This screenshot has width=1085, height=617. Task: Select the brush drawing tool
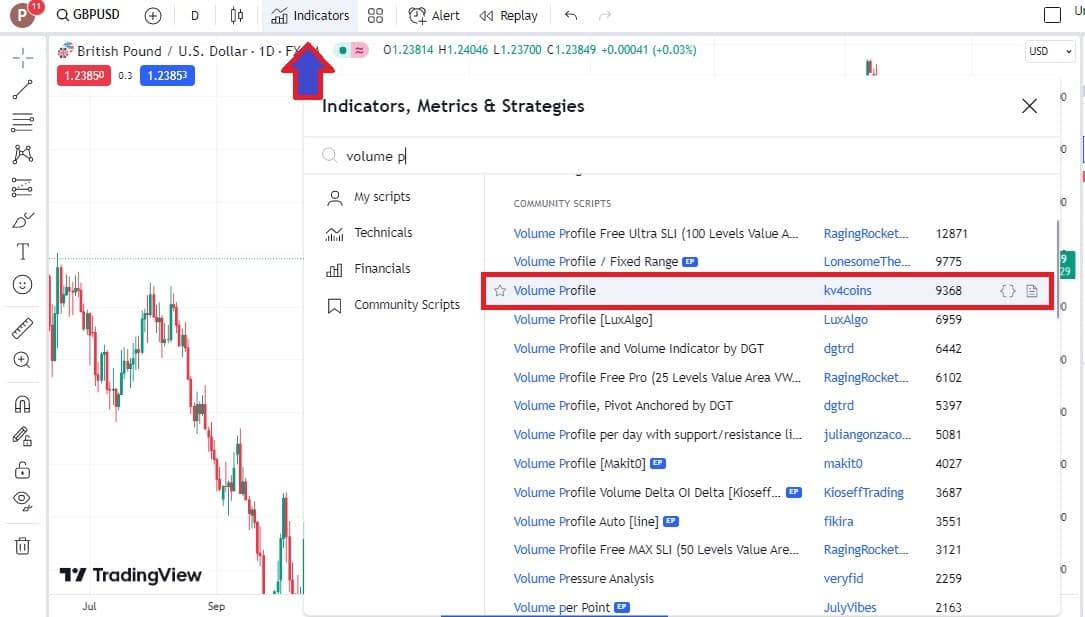[x=22, y=220]
